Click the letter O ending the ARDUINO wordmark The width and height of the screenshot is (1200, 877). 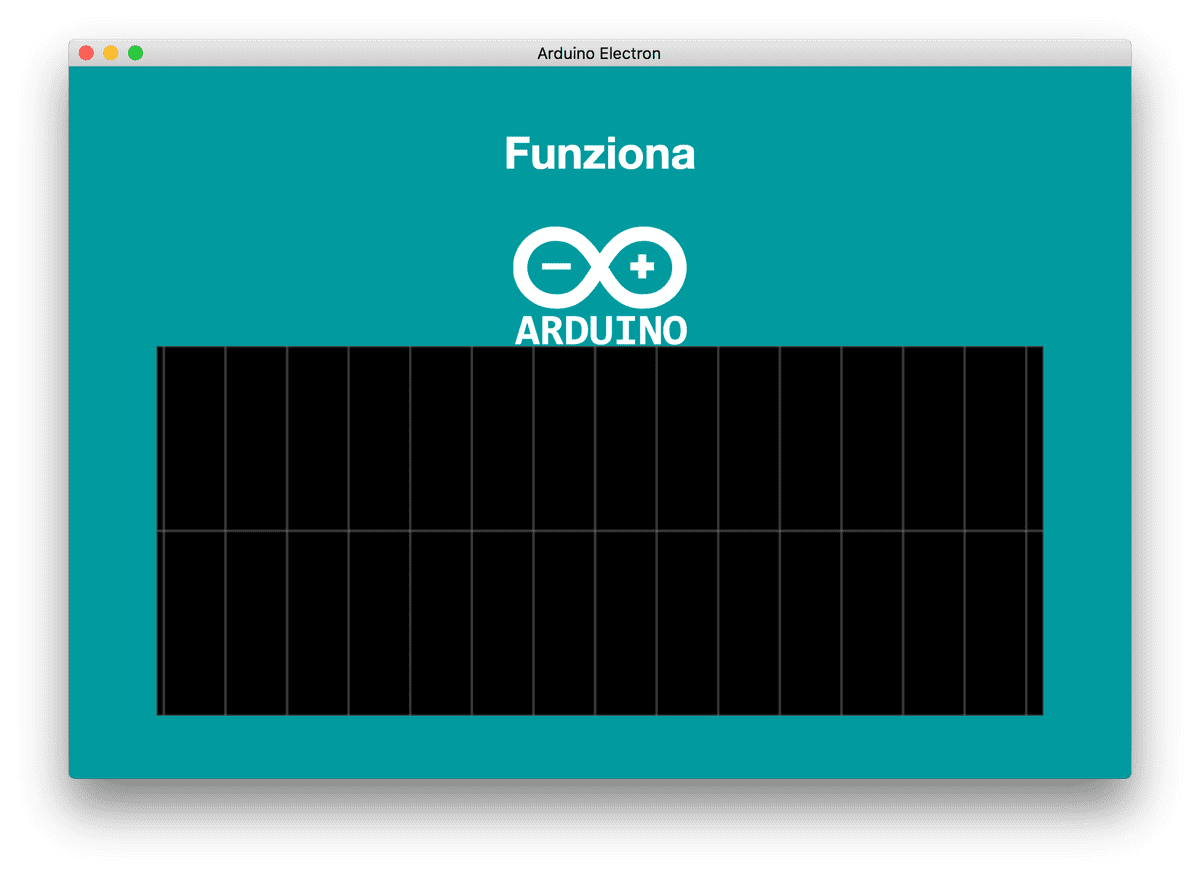pyautogui.click(x=674, y=330)
